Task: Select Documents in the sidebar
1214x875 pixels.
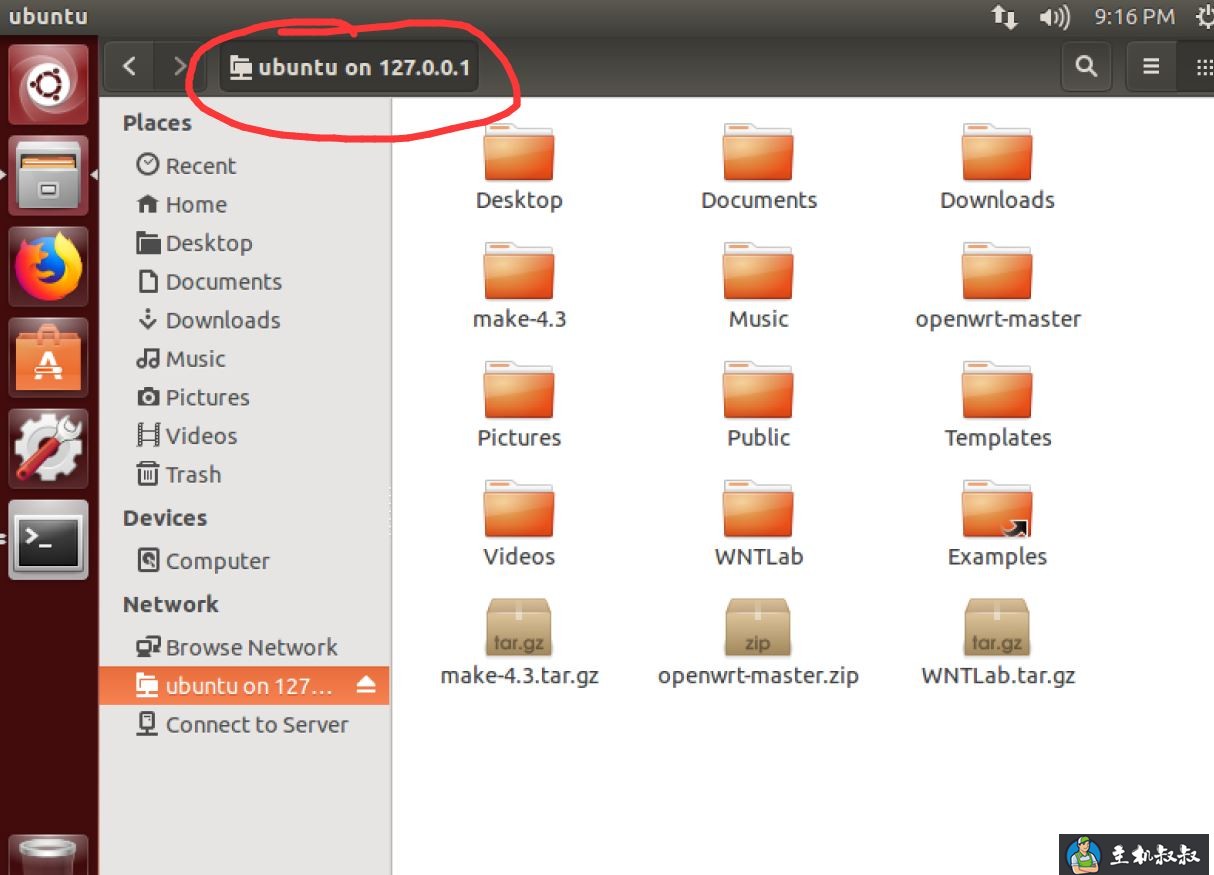Action: [x=244, y=282]
